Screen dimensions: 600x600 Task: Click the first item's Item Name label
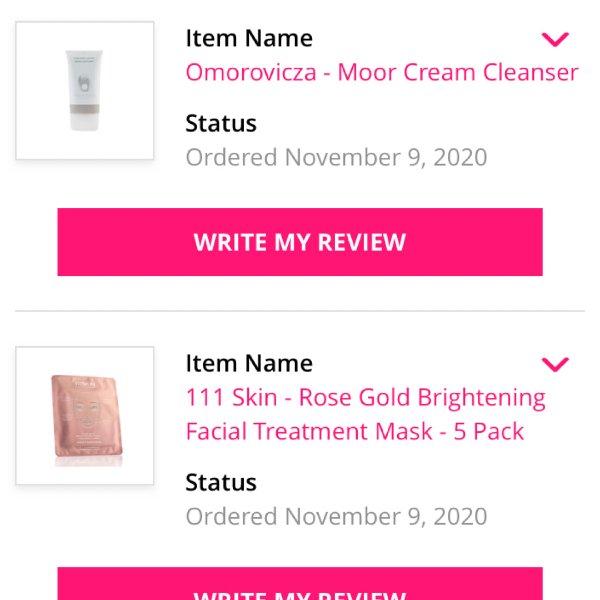(x=249, y=38)
